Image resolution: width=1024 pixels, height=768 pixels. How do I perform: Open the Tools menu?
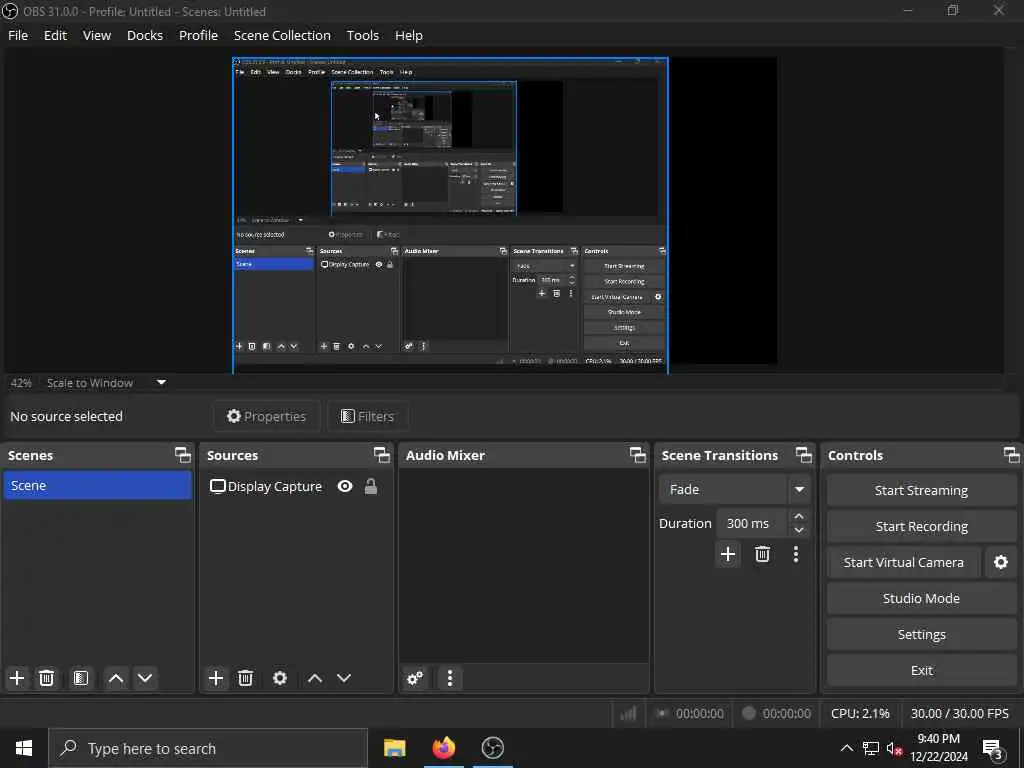click(x=362, y=35)
